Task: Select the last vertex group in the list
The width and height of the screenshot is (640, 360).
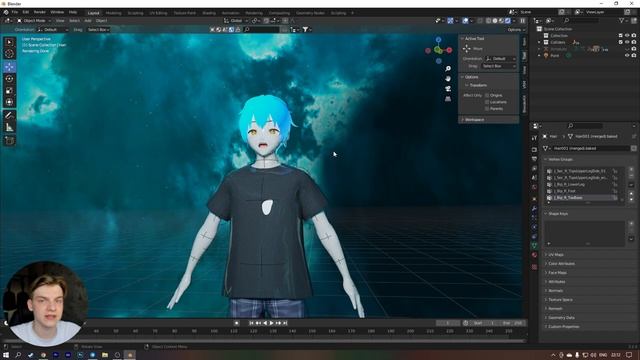Action: pos(582,198)
